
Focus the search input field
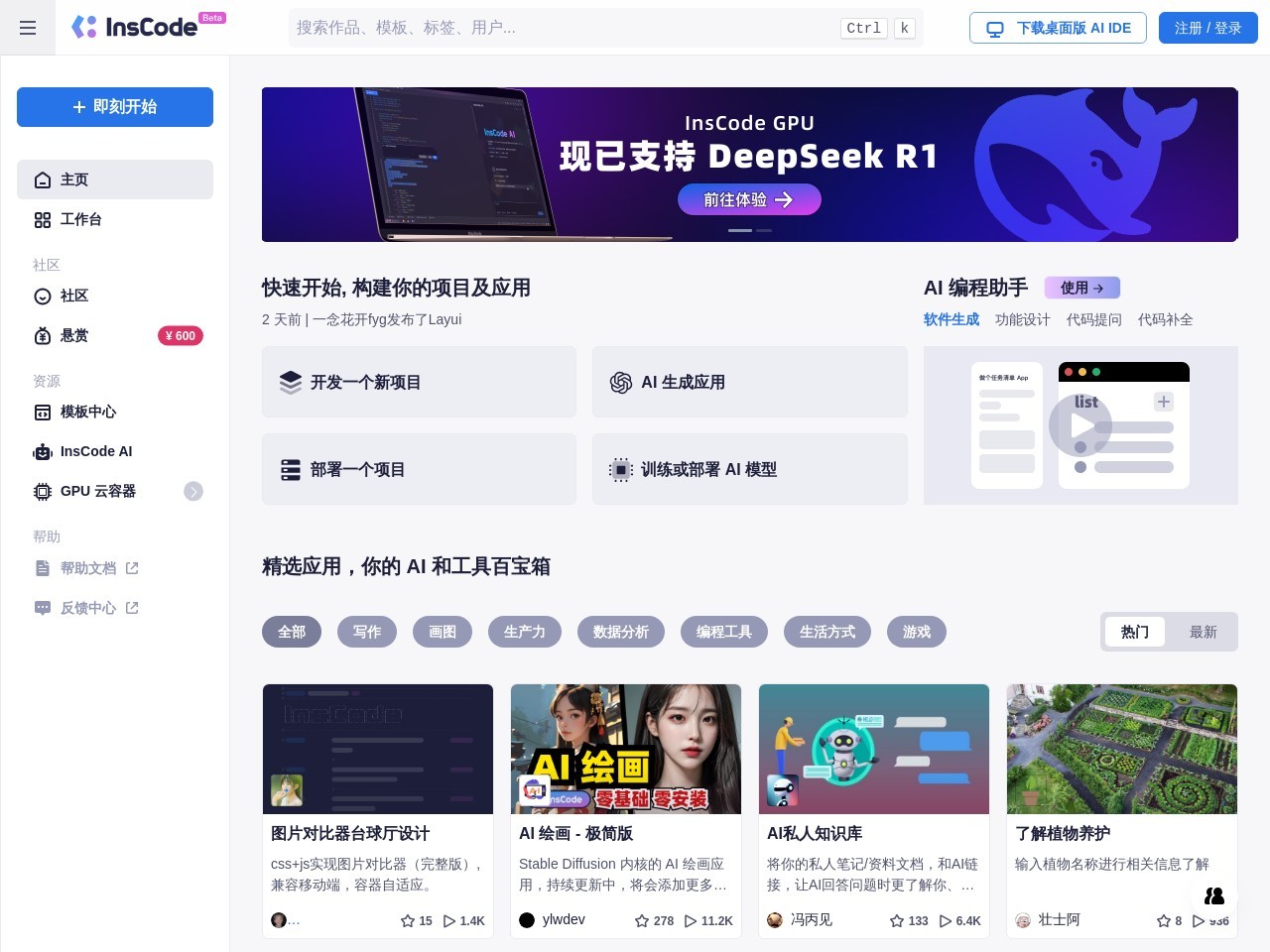point(605,28)
